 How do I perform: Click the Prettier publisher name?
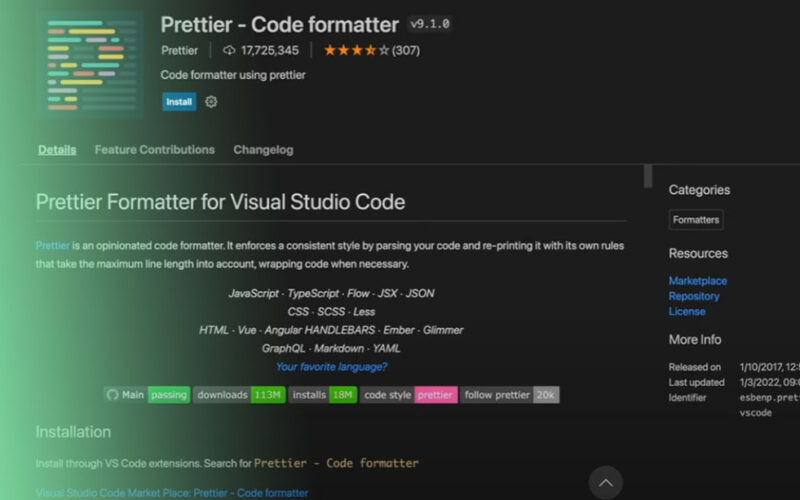click(x=180, y=50)
